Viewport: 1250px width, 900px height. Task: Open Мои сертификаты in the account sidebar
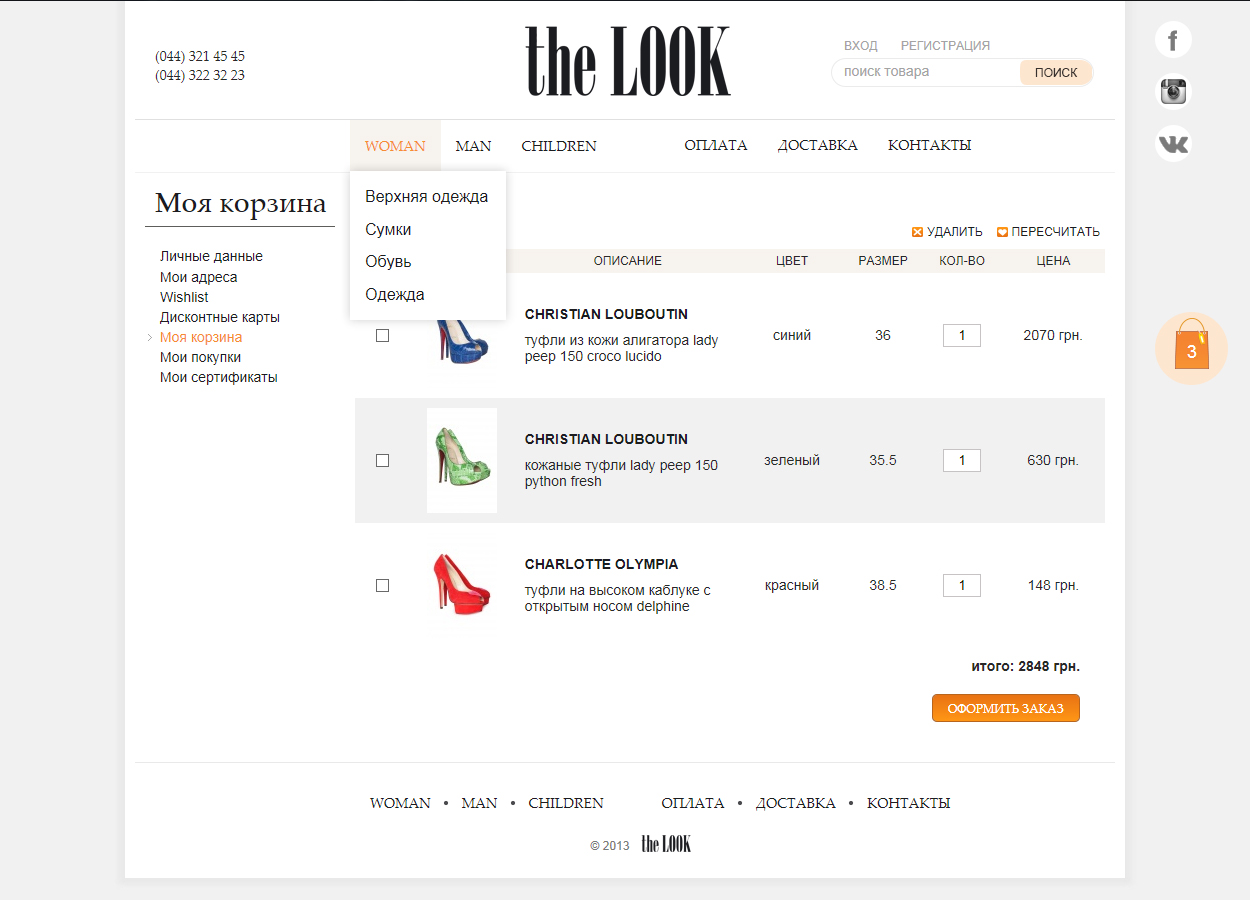click(219, 377)
